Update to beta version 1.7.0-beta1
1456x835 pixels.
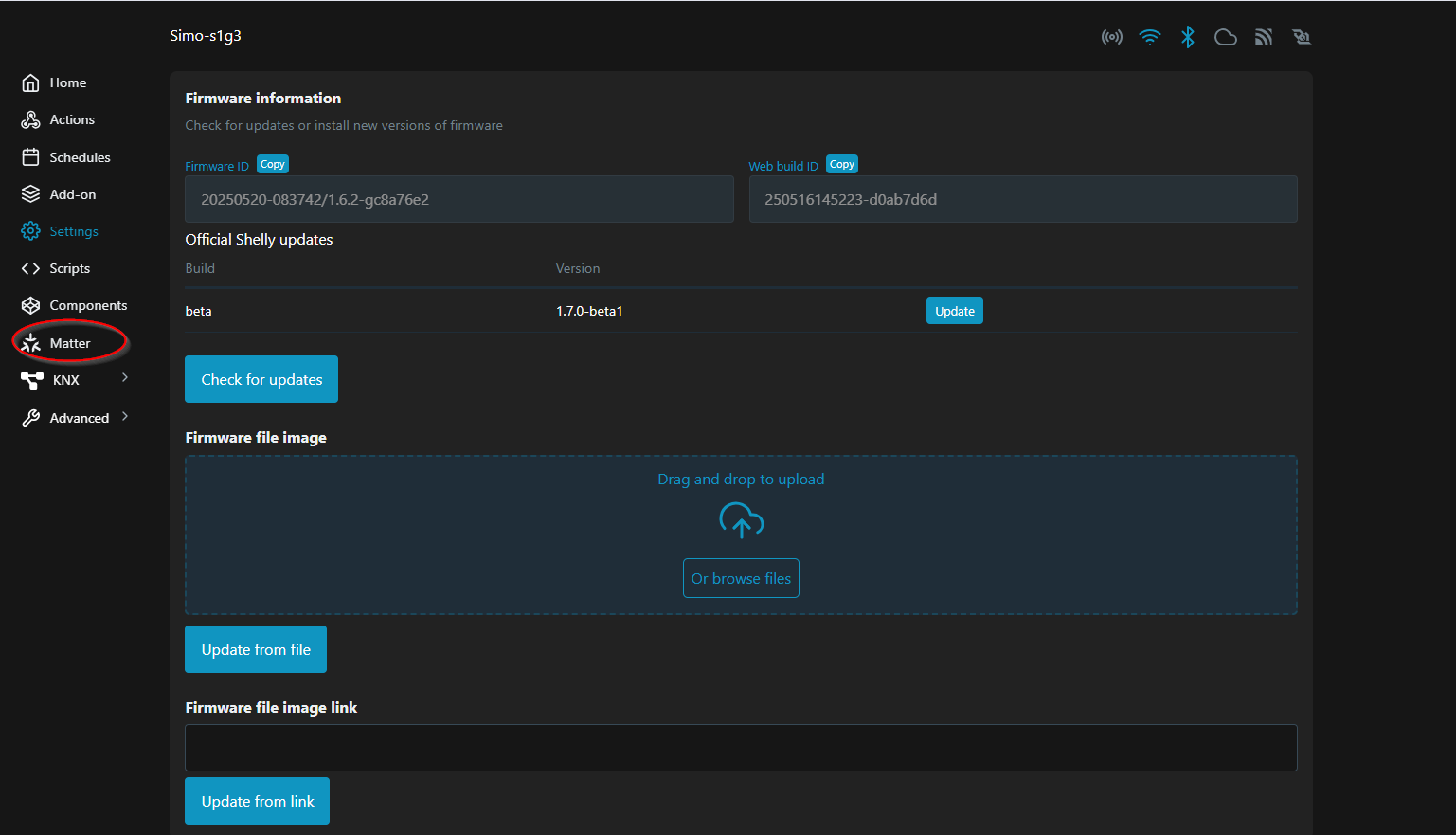pos(954,311)
